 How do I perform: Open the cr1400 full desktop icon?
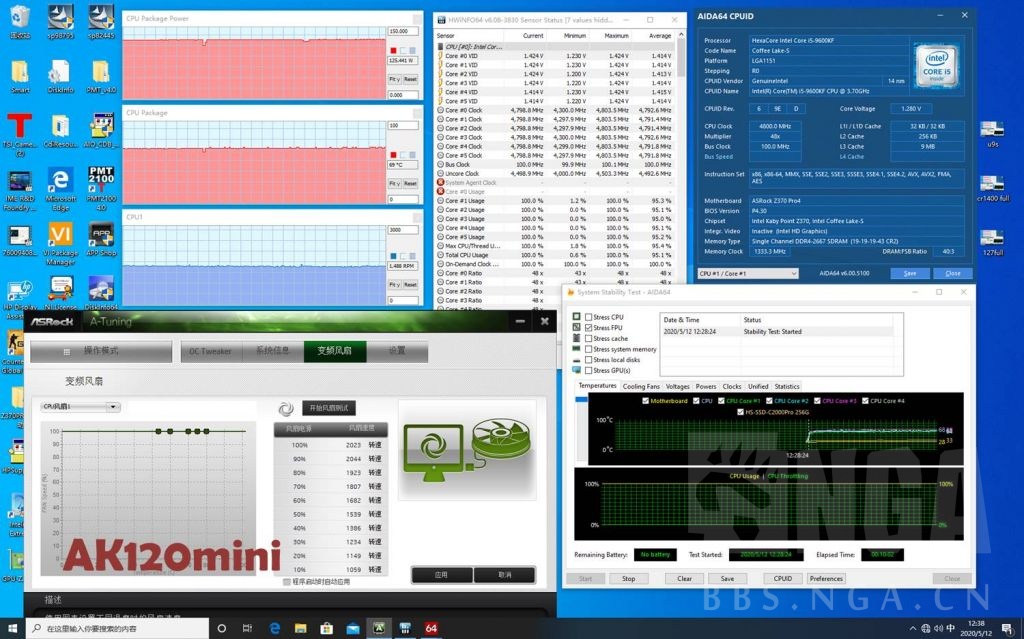tap(993, 188)
